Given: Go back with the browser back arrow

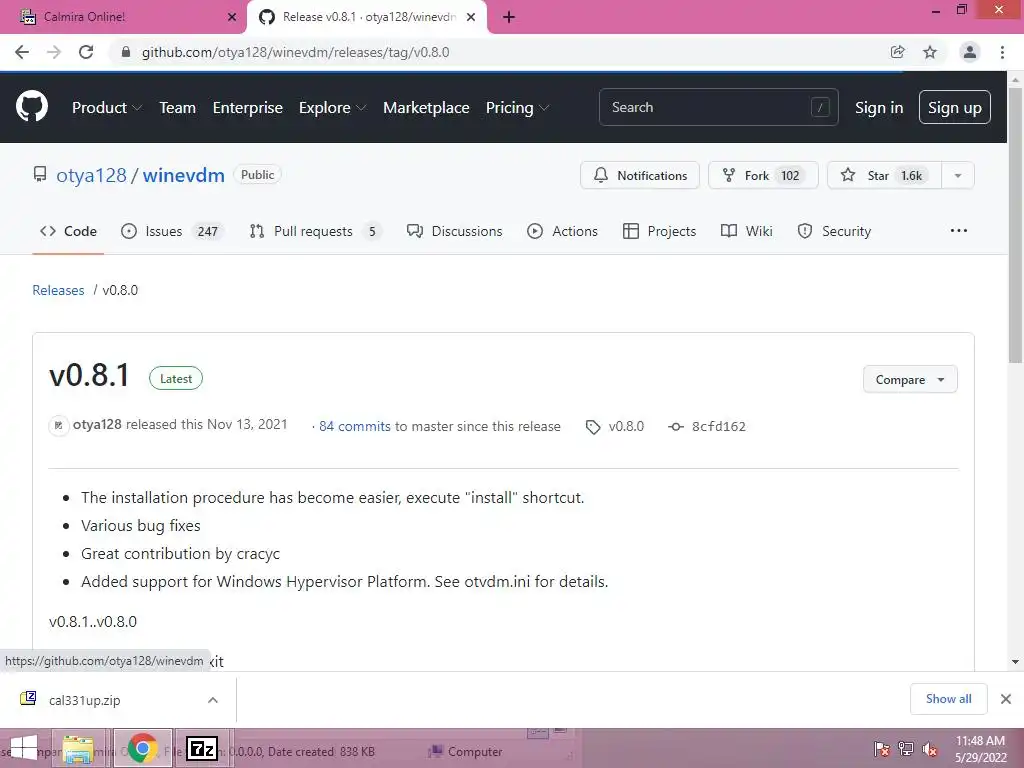Looking at the screenshot, I should coord(22,52).
